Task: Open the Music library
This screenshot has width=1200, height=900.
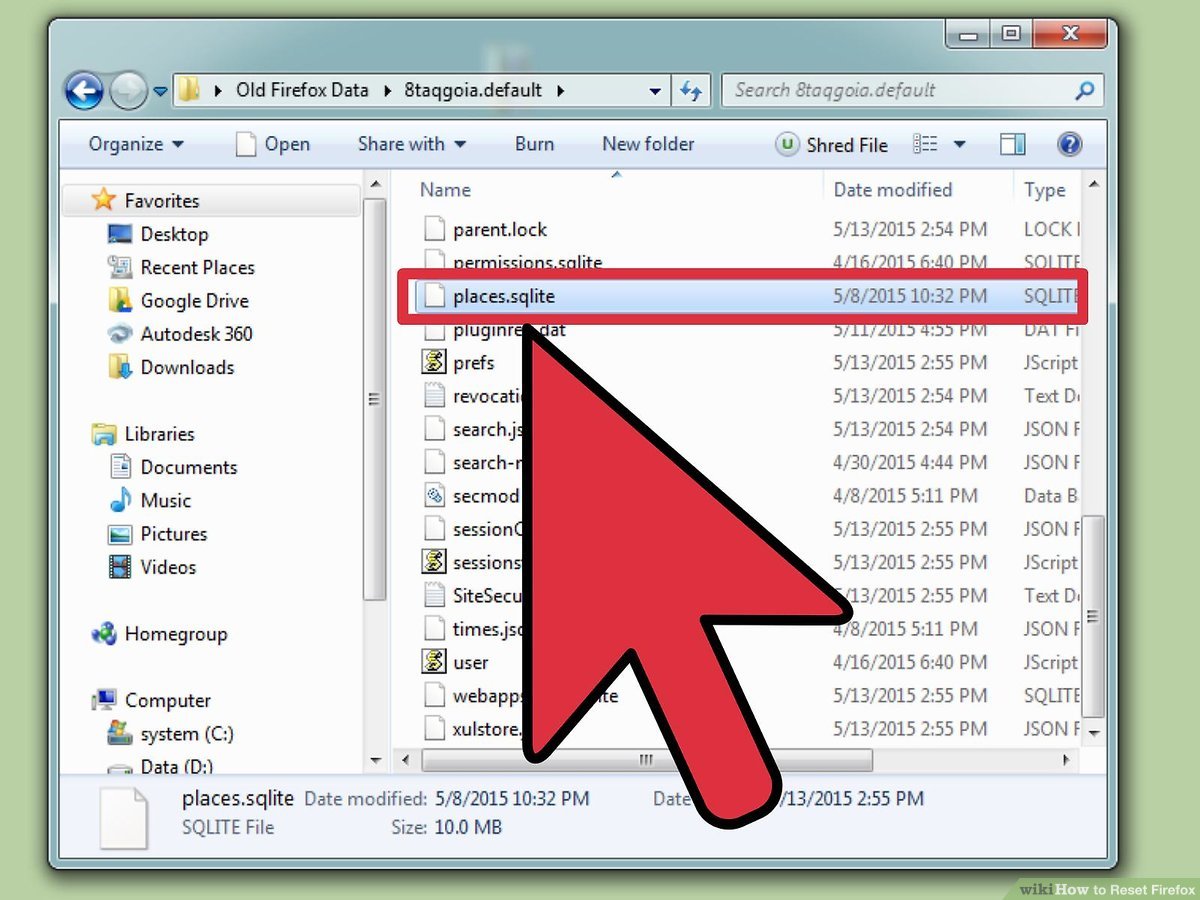Action: coord(166,500)
